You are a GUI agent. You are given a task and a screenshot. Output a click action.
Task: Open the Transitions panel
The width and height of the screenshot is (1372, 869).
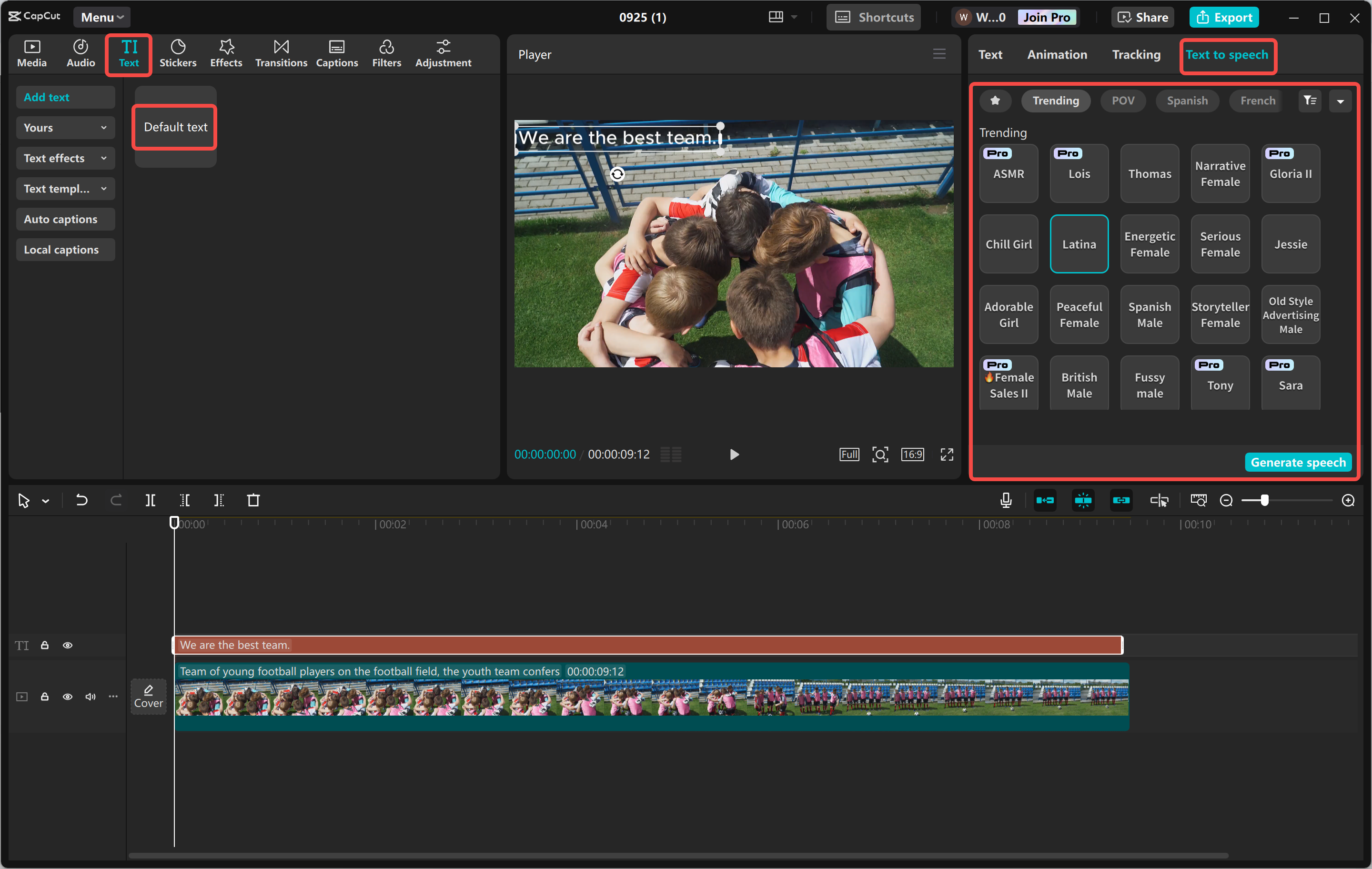click(281, 53)
